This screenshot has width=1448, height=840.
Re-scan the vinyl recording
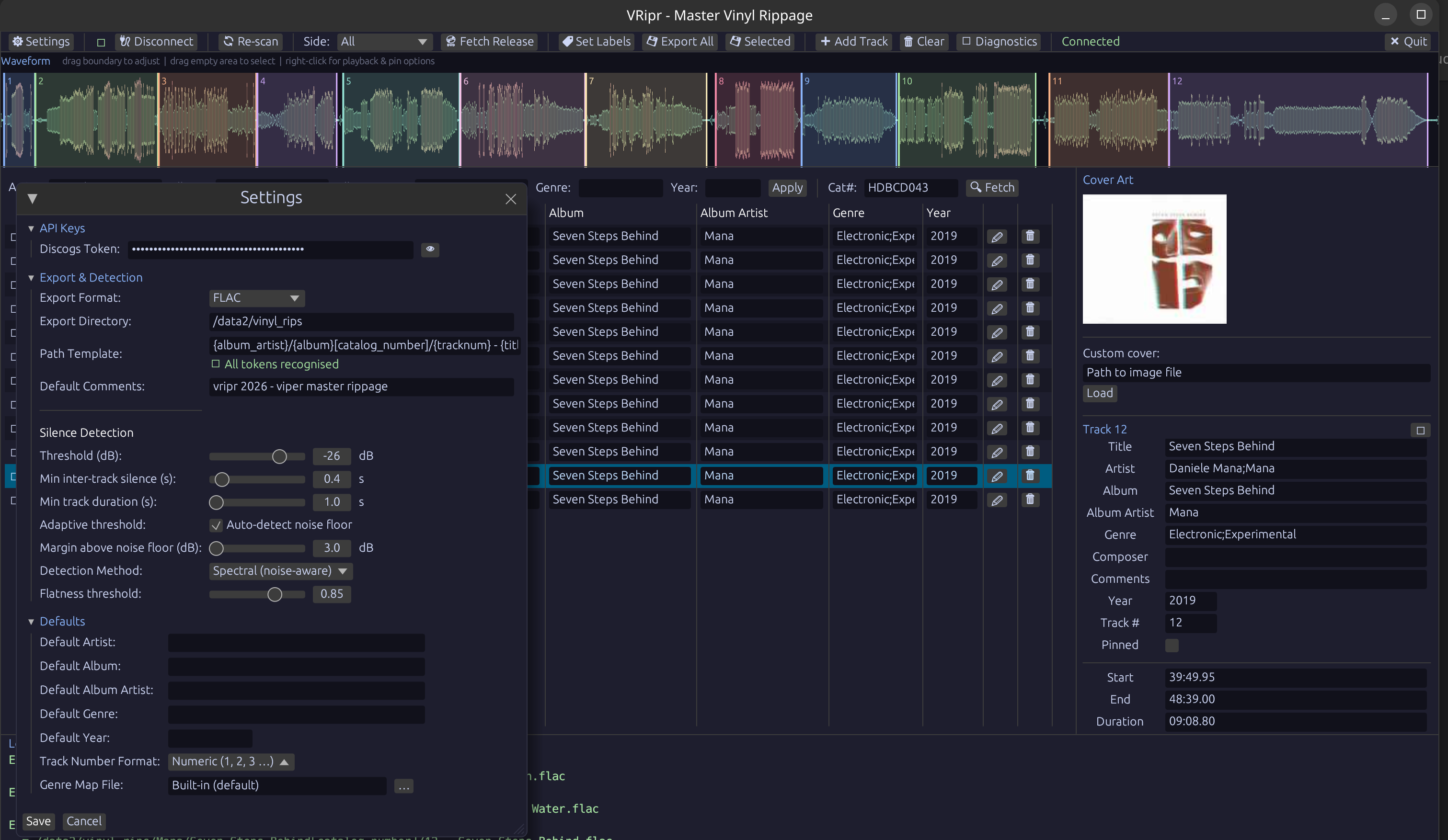pyautogui.click(x=250, y=41)
